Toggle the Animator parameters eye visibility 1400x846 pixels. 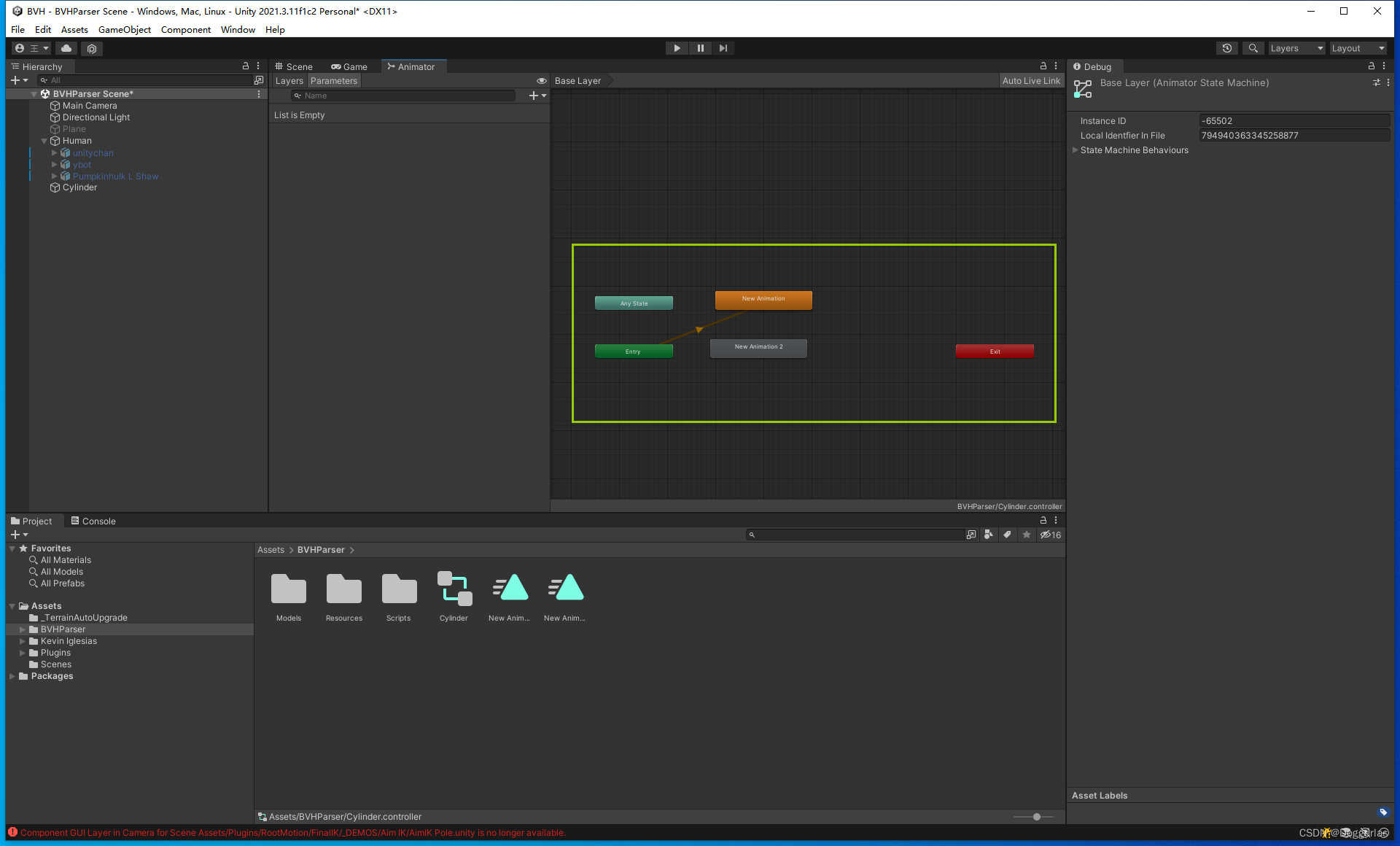click(541, 81)
